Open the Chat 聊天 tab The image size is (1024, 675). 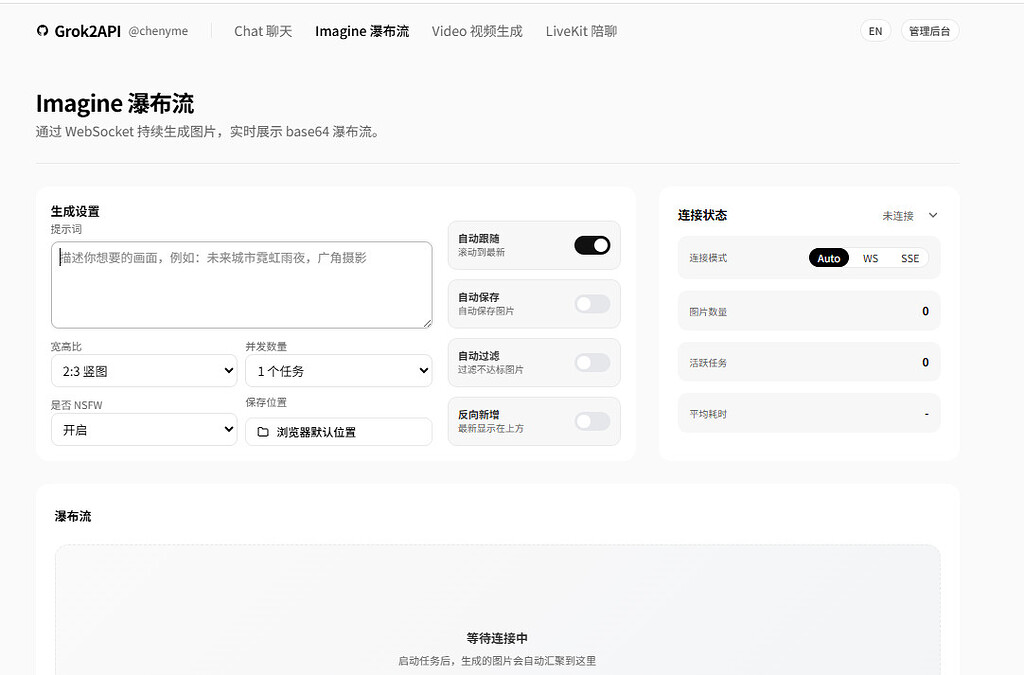point(263,31)
